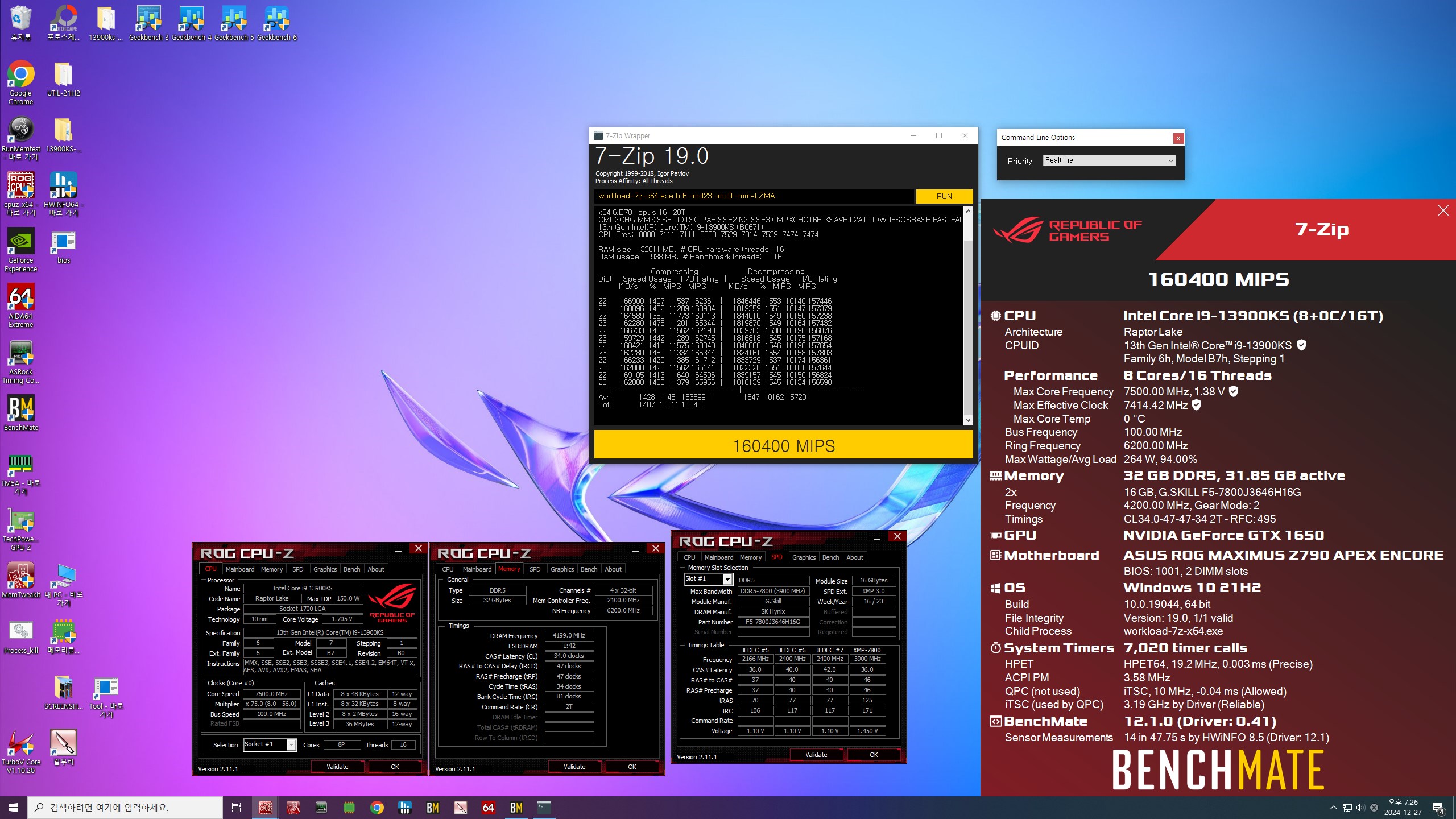The width and height of the screenshot is (1456, 819).
Task: Open Task View in the taskbar
Action: [x=237, y=807]
